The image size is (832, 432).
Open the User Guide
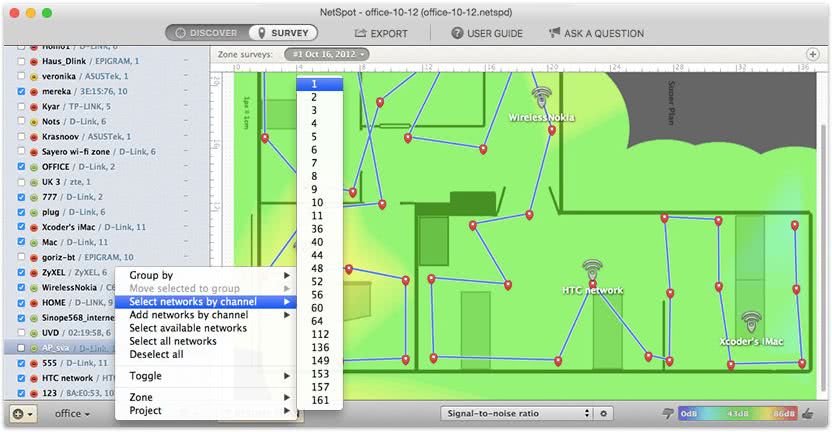pyautogui.click(x=487, y=33)
